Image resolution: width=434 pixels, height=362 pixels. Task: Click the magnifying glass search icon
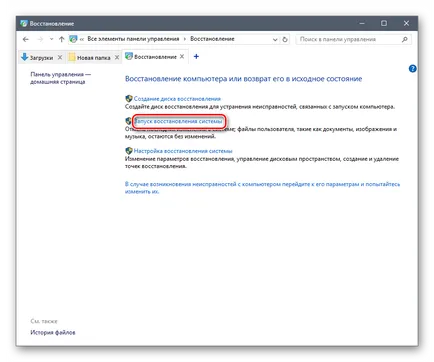click(x=404, y=39)
